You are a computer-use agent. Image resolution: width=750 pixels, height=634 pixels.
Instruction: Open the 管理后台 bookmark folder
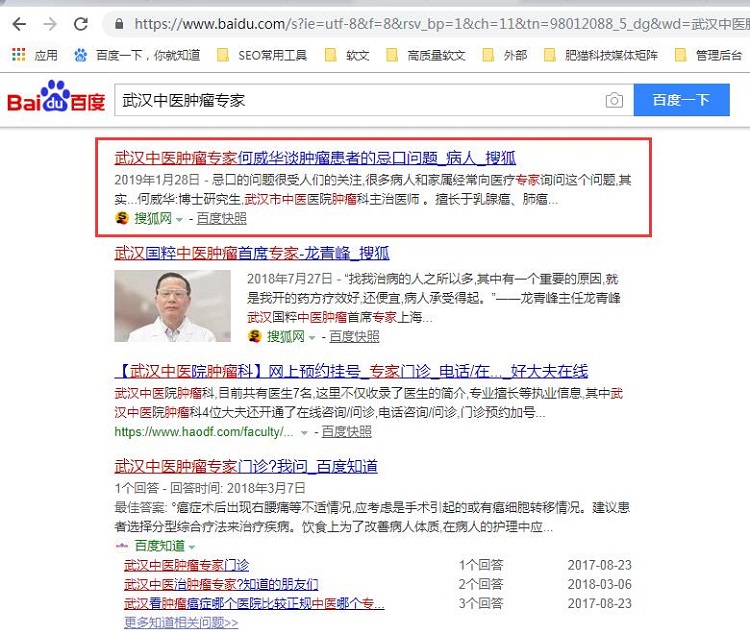708,56
